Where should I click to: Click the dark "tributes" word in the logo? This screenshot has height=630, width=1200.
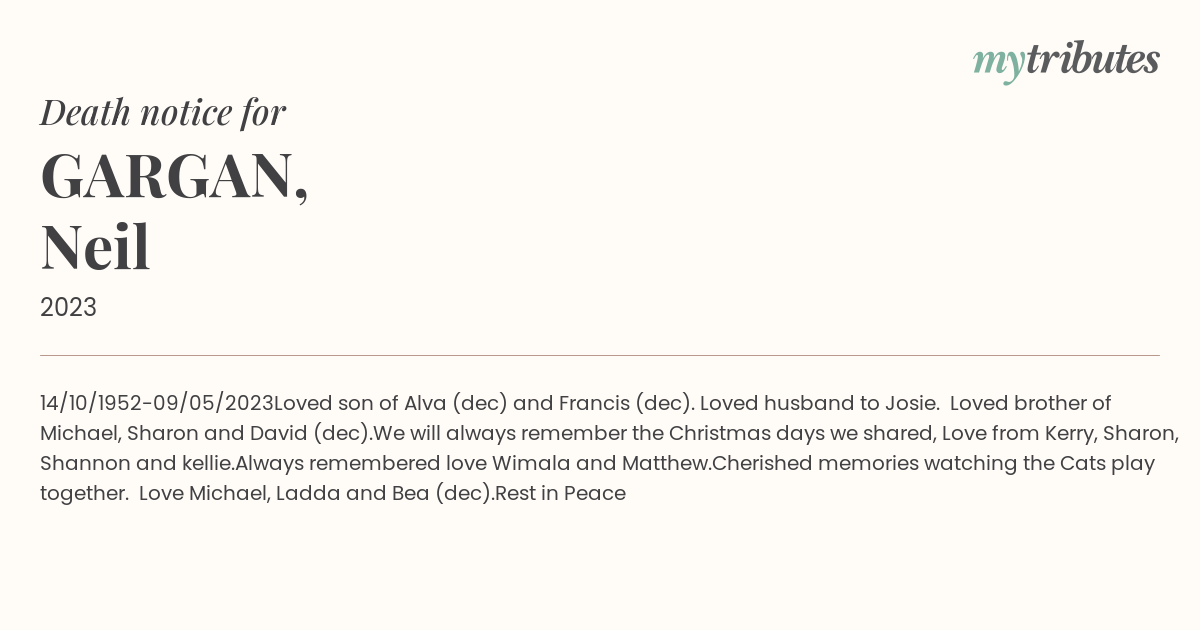(1092, 60)
